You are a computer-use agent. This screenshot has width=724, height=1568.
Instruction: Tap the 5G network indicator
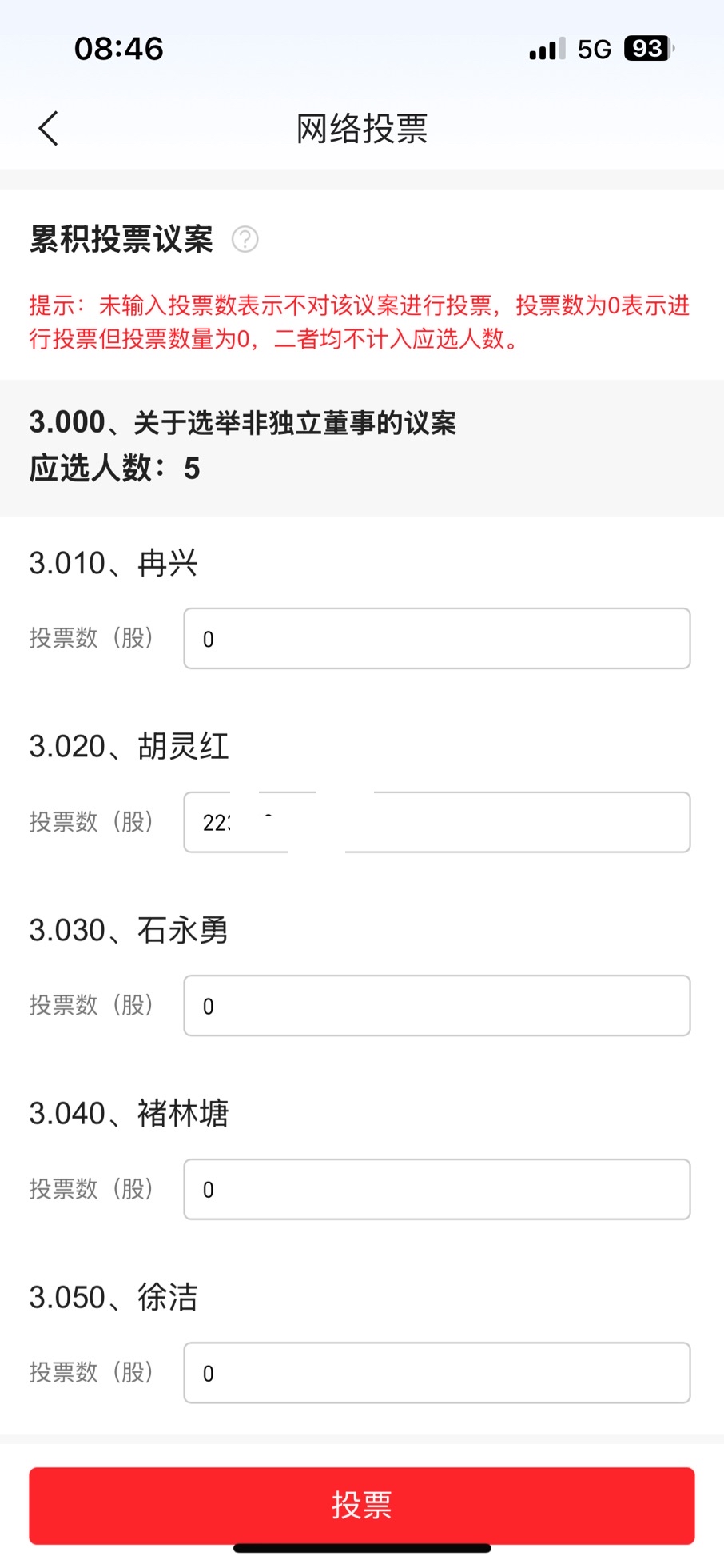tap(594, 50)
